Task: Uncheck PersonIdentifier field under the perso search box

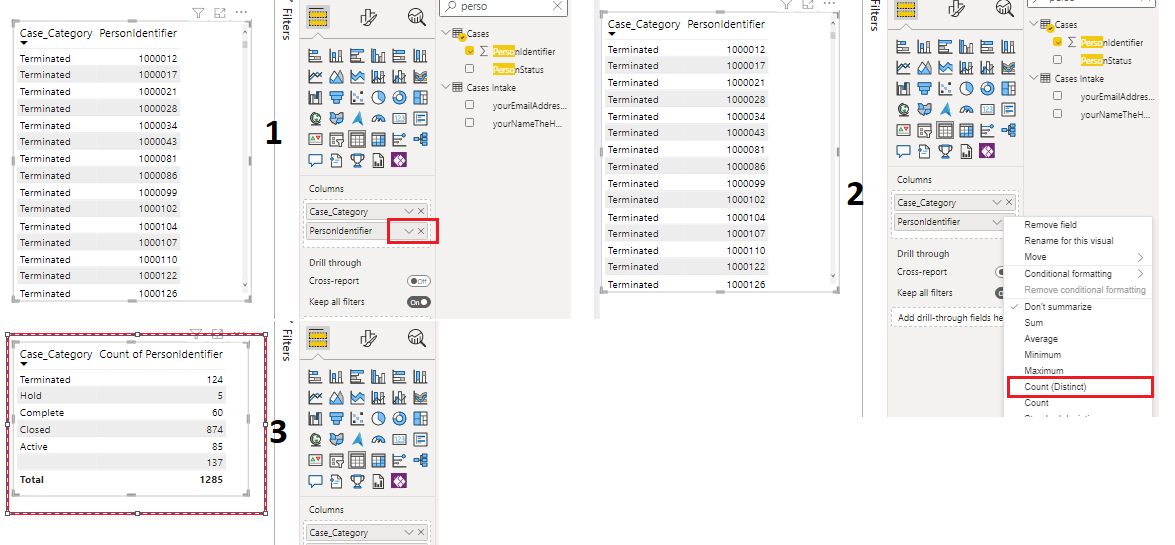Action: (x=469, y=51)
